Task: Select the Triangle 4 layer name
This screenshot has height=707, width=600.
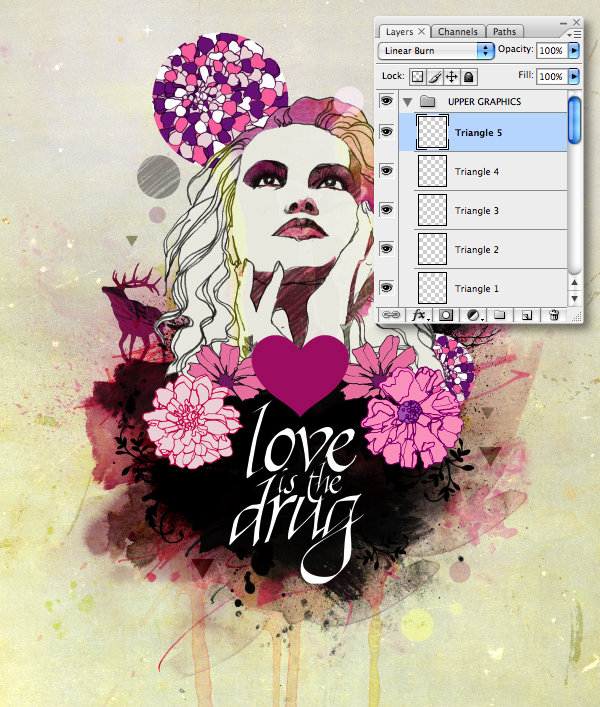Action: click(477, 172)
